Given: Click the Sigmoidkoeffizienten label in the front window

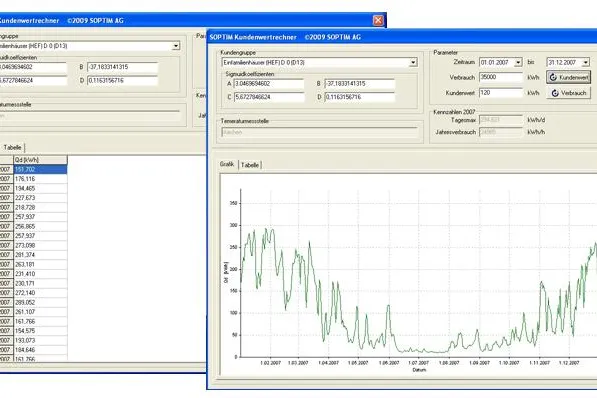Looking at the screenshot, I should click(250, 74).
